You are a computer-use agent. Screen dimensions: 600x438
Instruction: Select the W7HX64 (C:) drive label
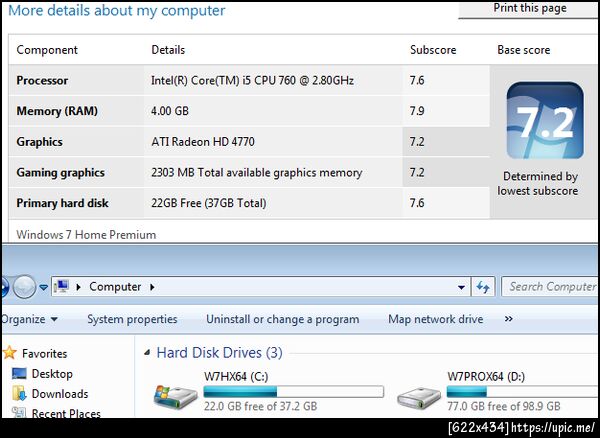click(x=236, y=376)
